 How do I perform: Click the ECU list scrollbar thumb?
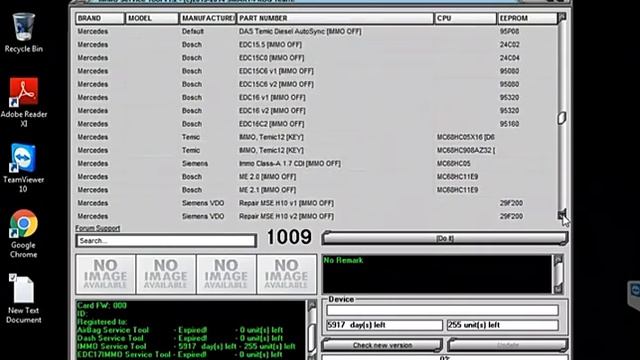tap(562, 118)
